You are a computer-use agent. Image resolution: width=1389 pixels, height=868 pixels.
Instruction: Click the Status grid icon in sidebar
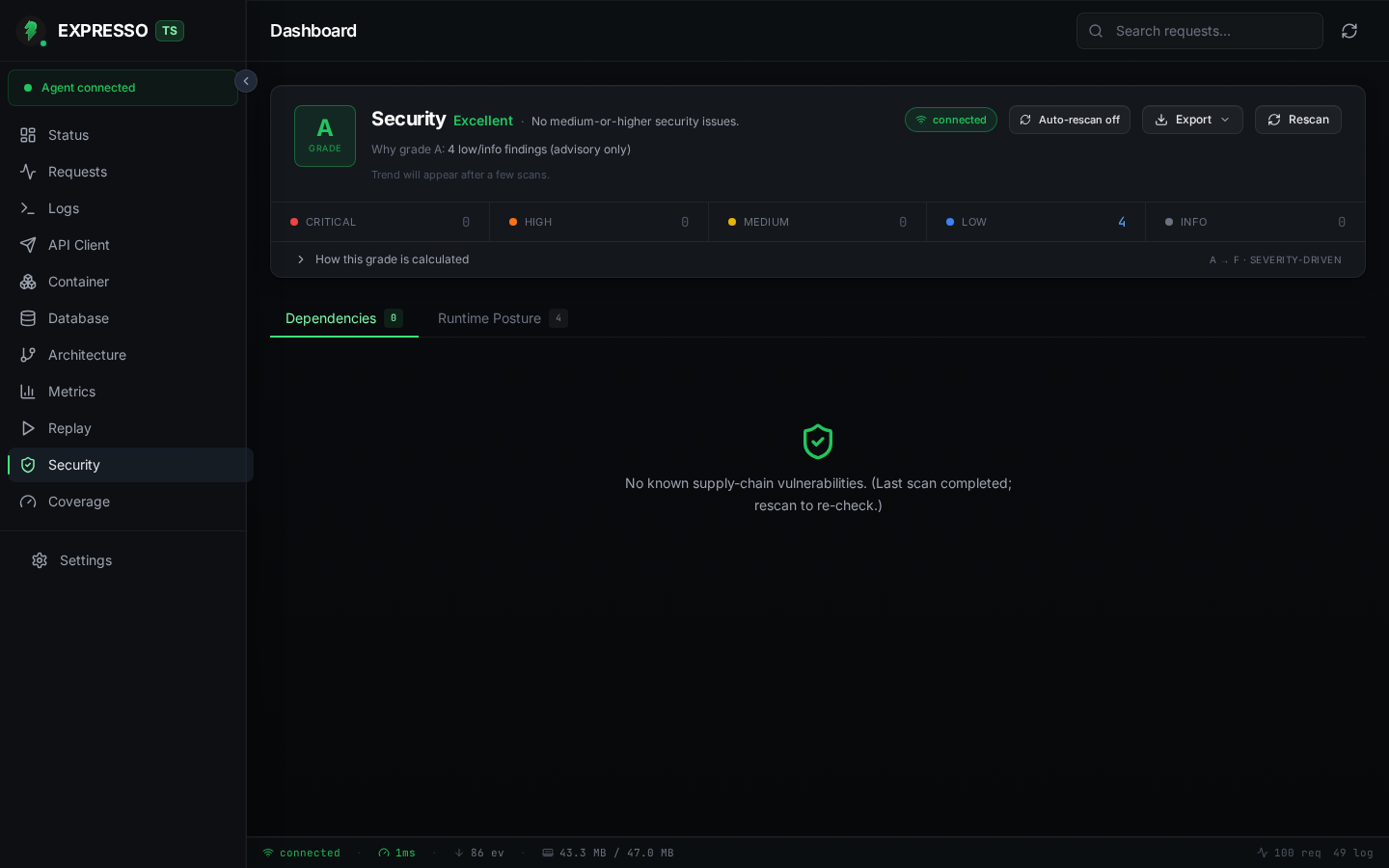coord(28,135)
